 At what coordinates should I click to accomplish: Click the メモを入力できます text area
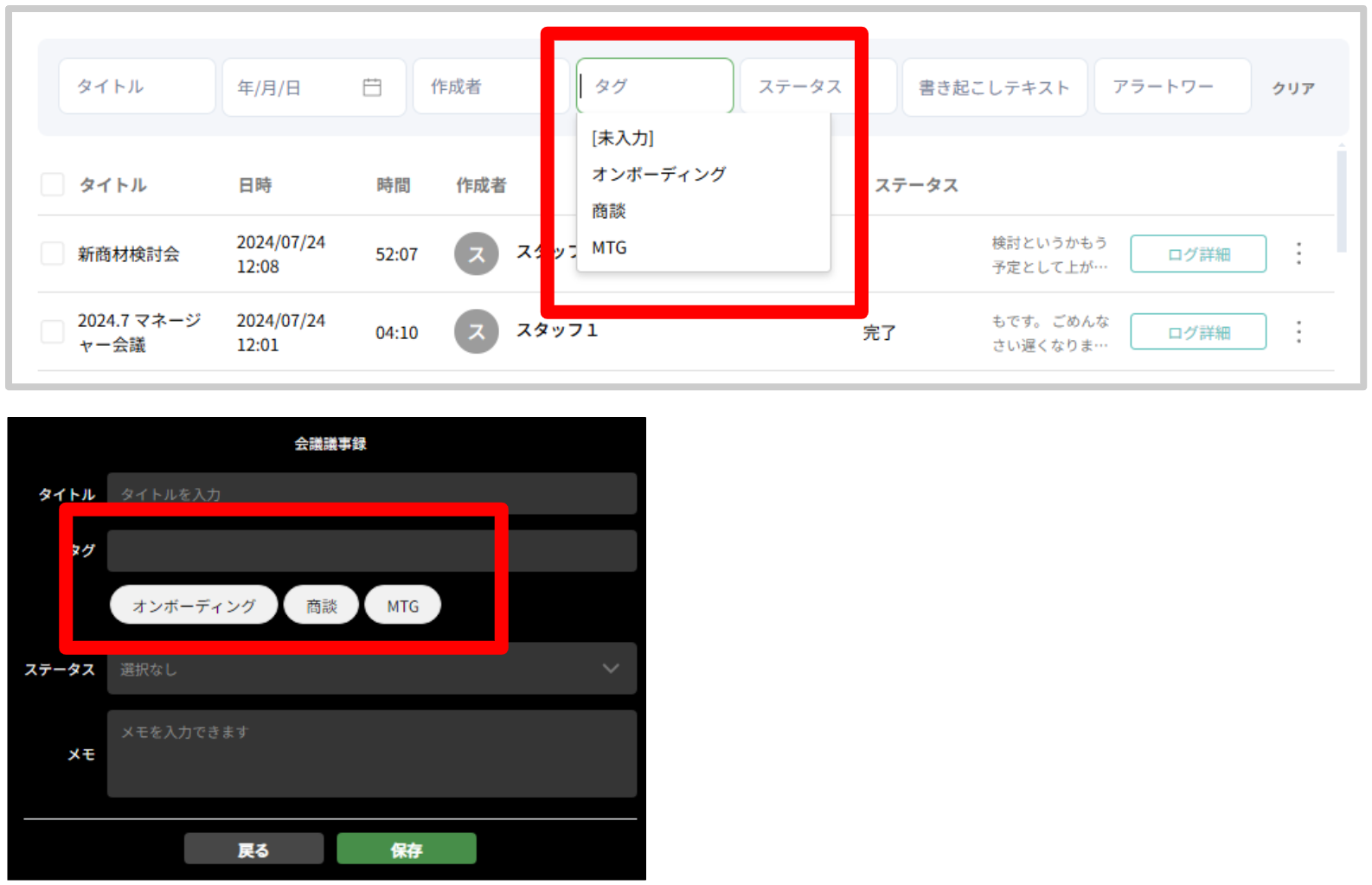click(x=372, y=754)
